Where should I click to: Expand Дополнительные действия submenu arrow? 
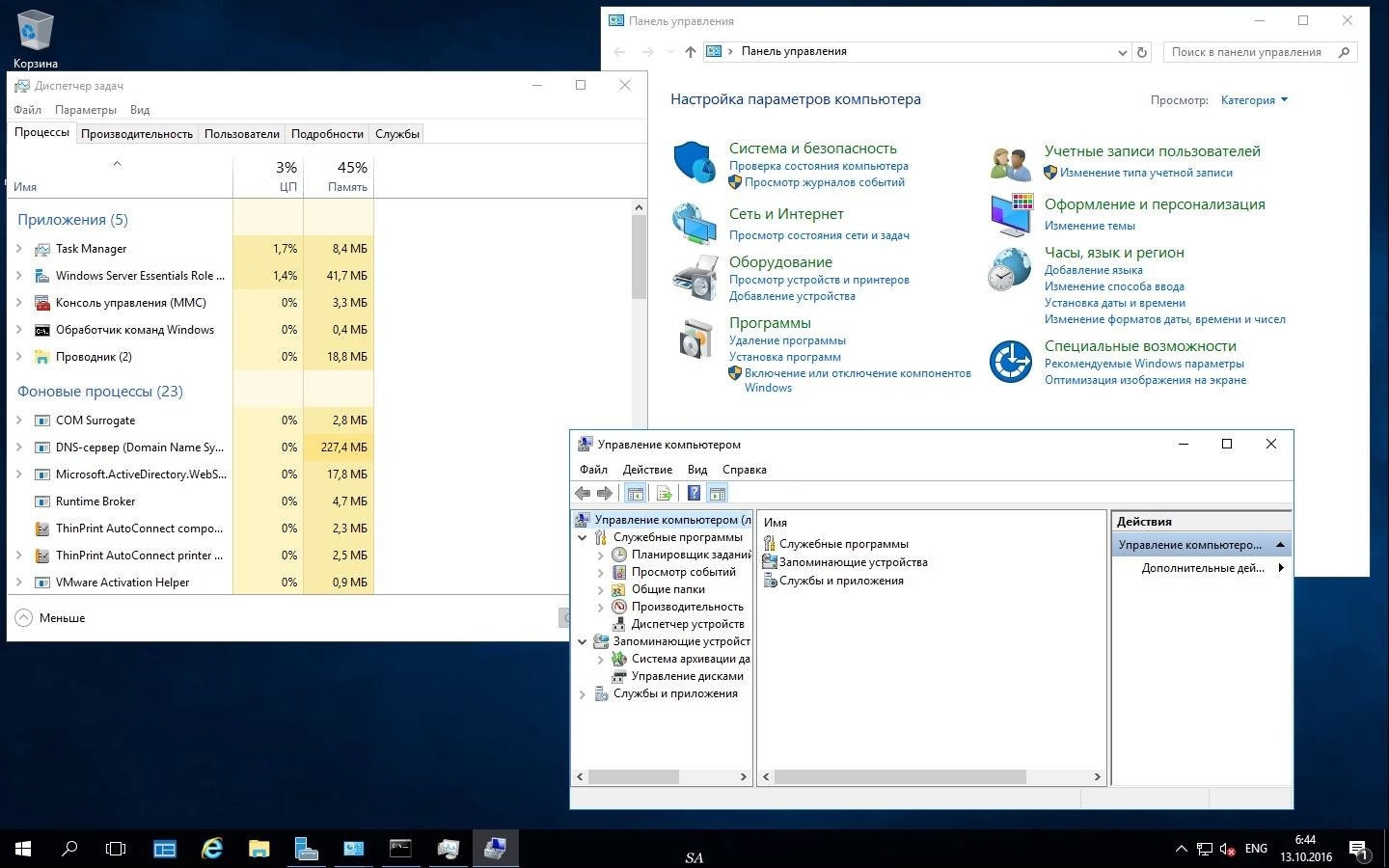[1281, 568]
